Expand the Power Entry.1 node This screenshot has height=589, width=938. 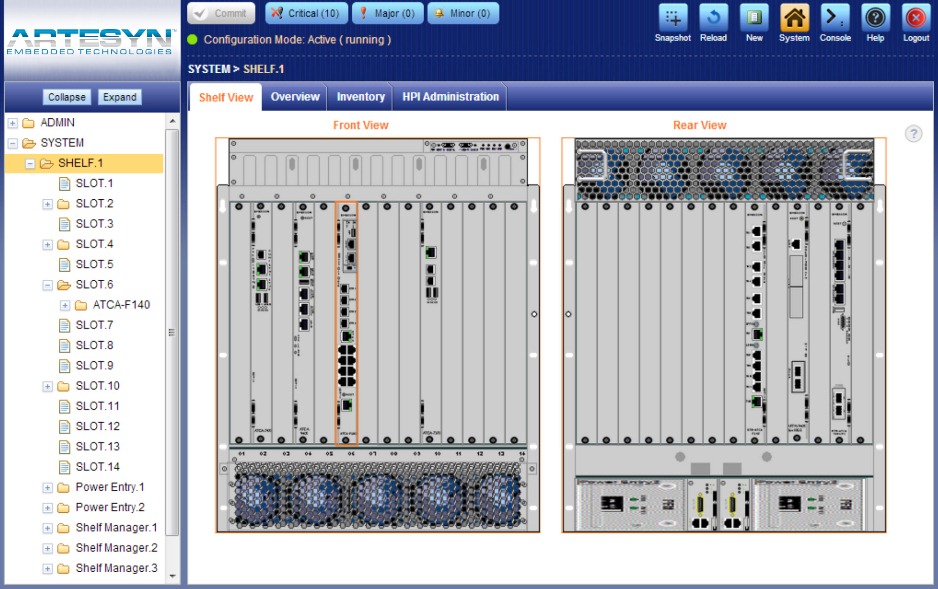click(x=48, y=488)
